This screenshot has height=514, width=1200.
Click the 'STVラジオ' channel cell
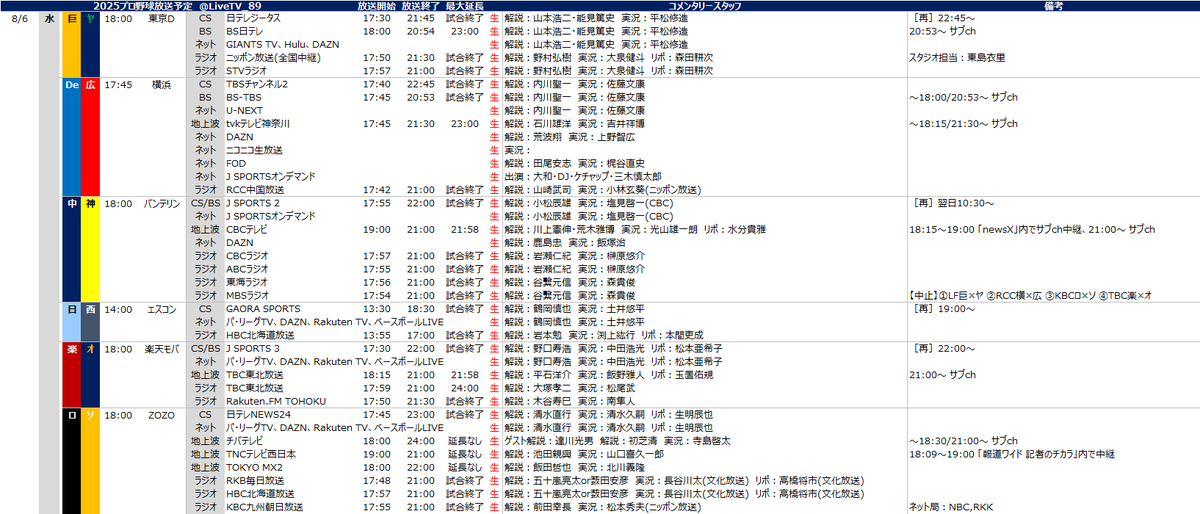247,71
